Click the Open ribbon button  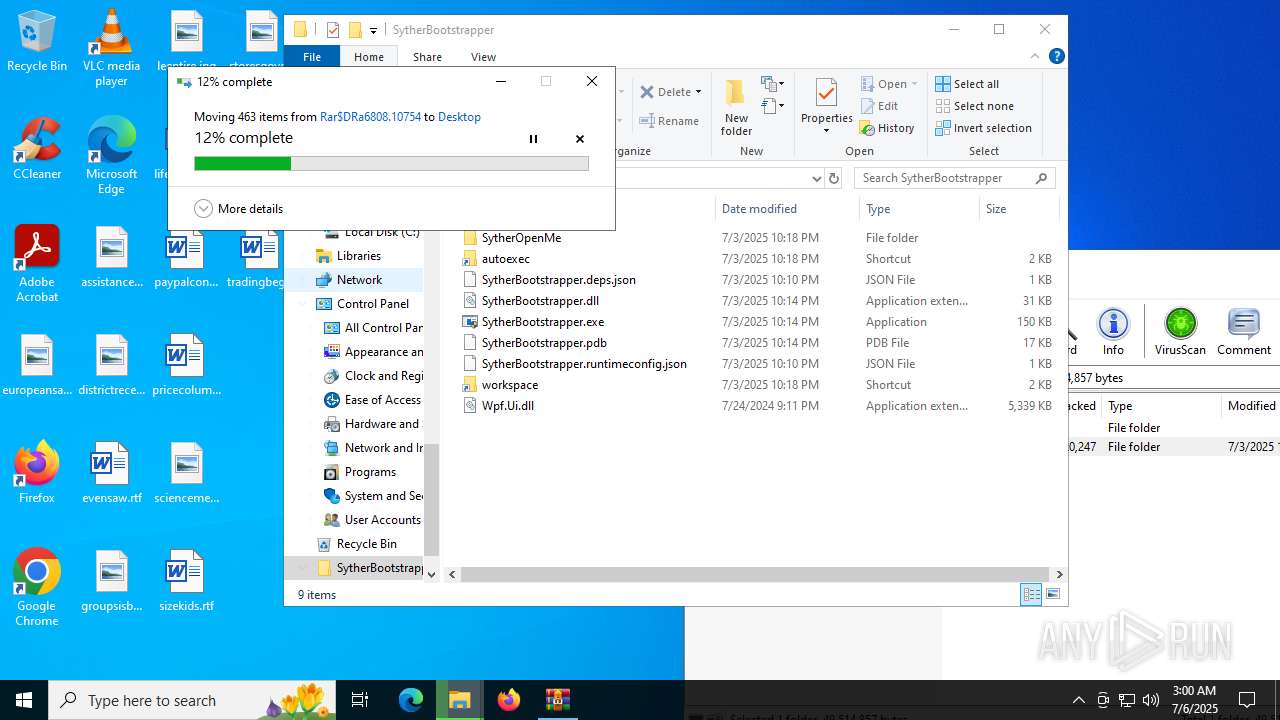pyautogui.click(x=885, y=84)
